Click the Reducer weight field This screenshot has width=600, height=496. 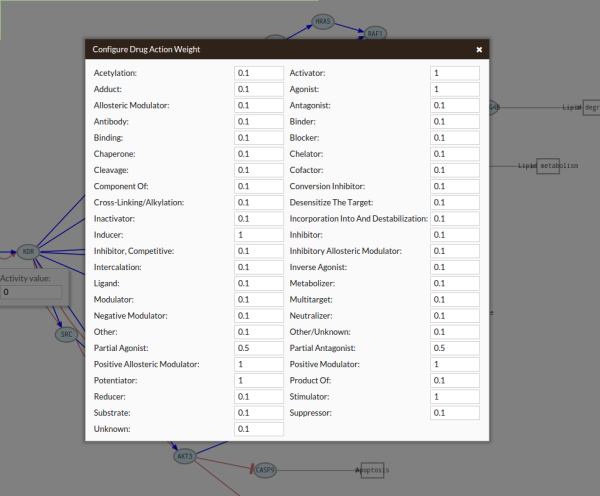(x=259, y=397)
